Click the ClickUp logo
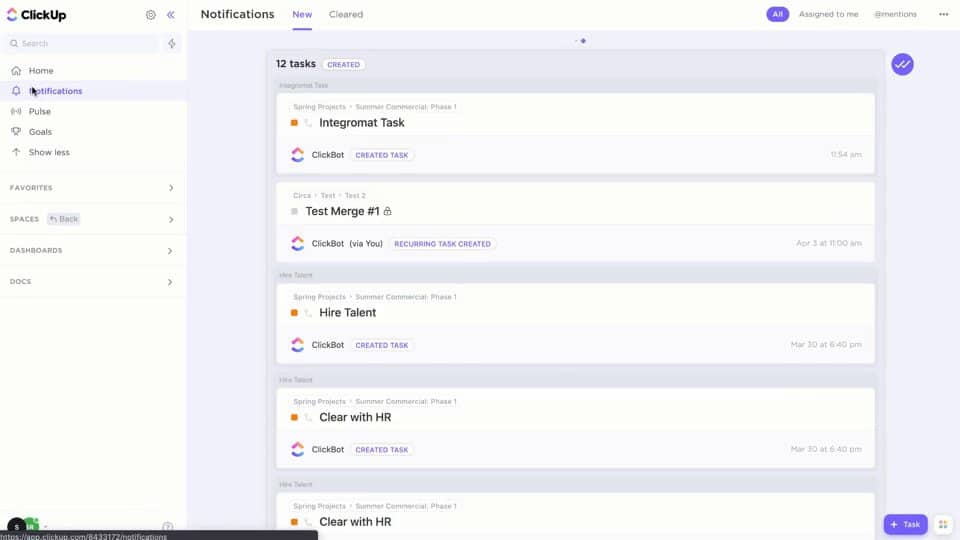Viewport: 960px width, 540px height. 37,15
